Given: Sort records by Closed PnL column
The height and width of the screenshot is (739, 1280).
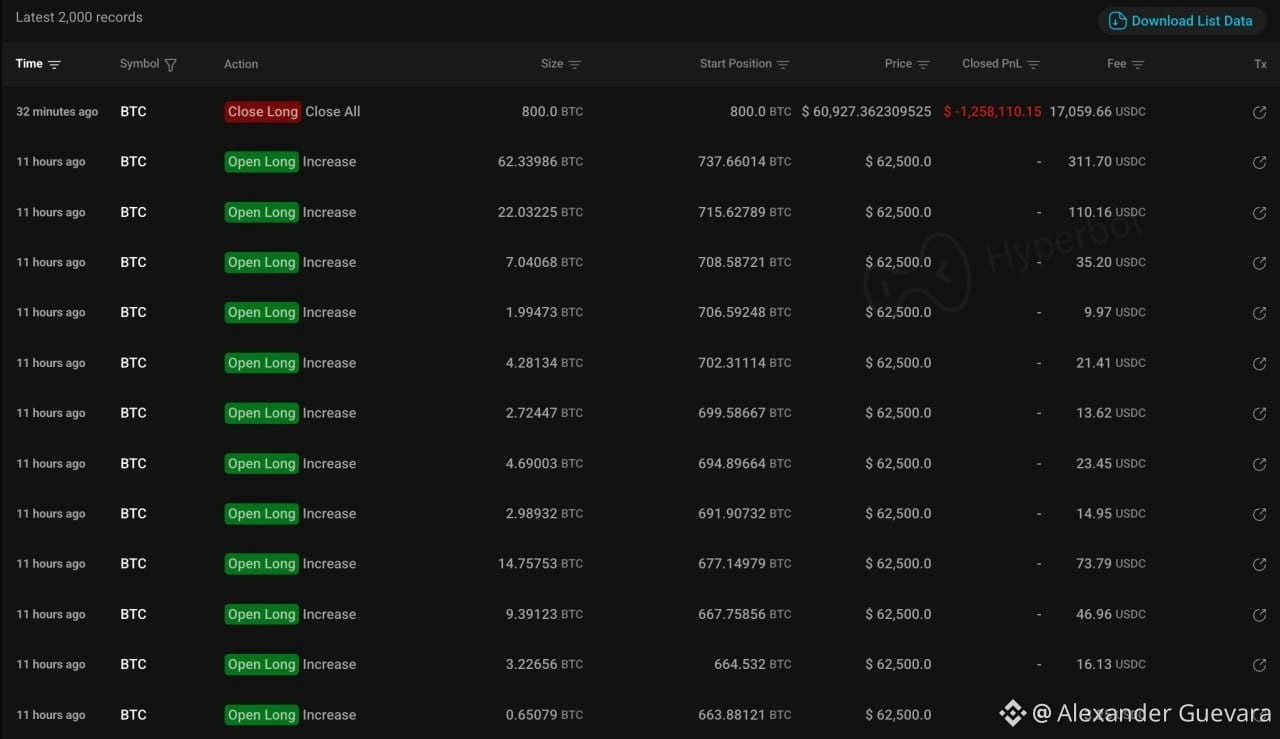Looking at the screenshot, I should point(1033,65).
